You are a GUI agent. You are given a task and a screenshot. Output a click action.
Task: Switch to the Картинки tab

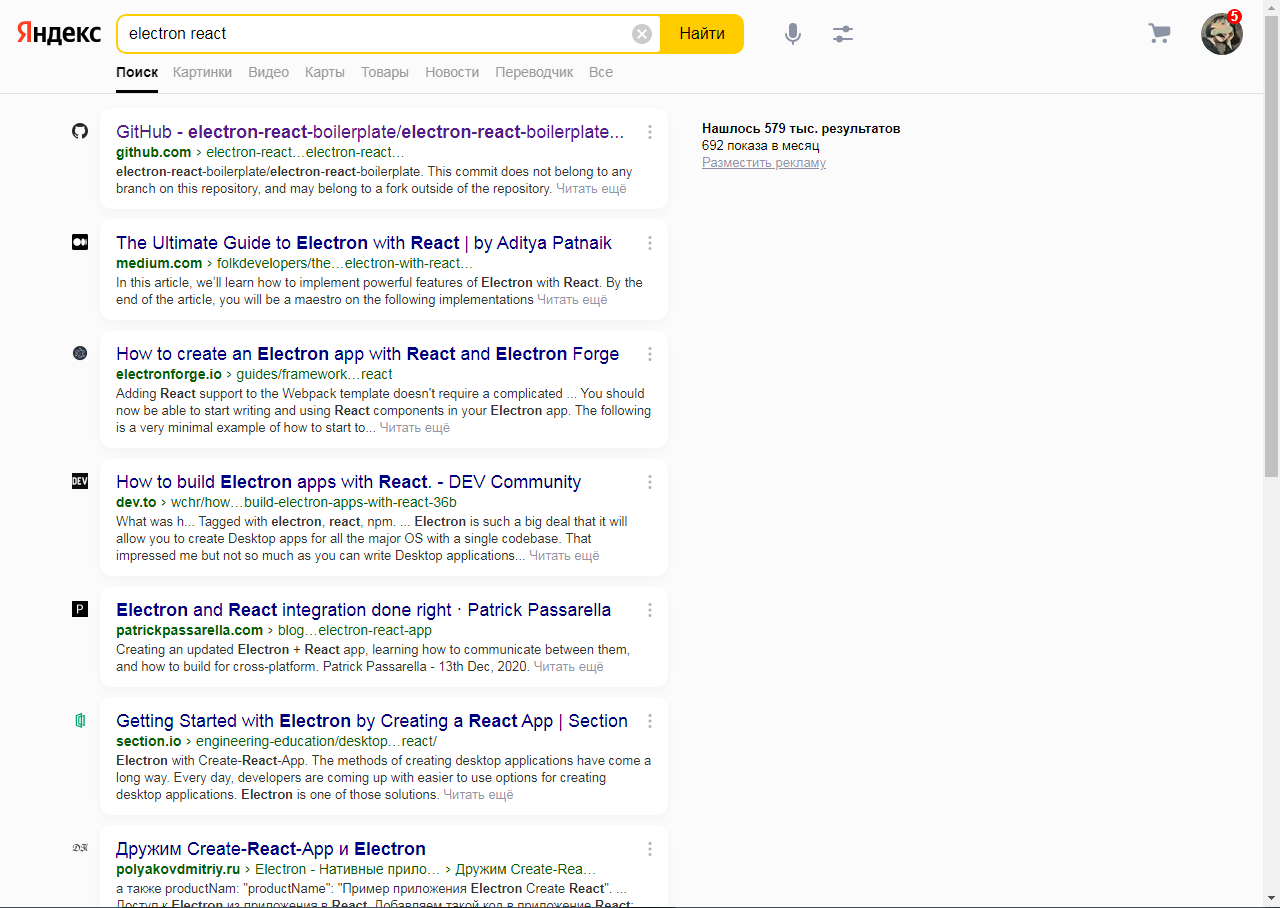[x=202, y=72]
